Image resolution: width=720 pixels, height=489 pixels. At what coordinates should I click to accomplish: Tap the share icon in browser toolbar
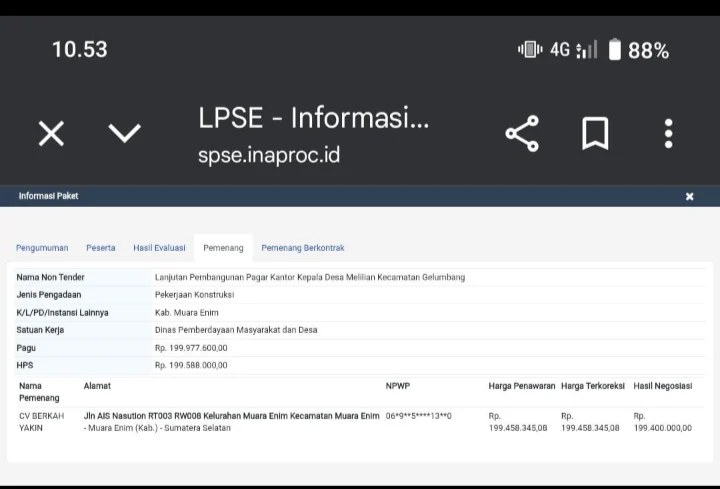point(521,133)
